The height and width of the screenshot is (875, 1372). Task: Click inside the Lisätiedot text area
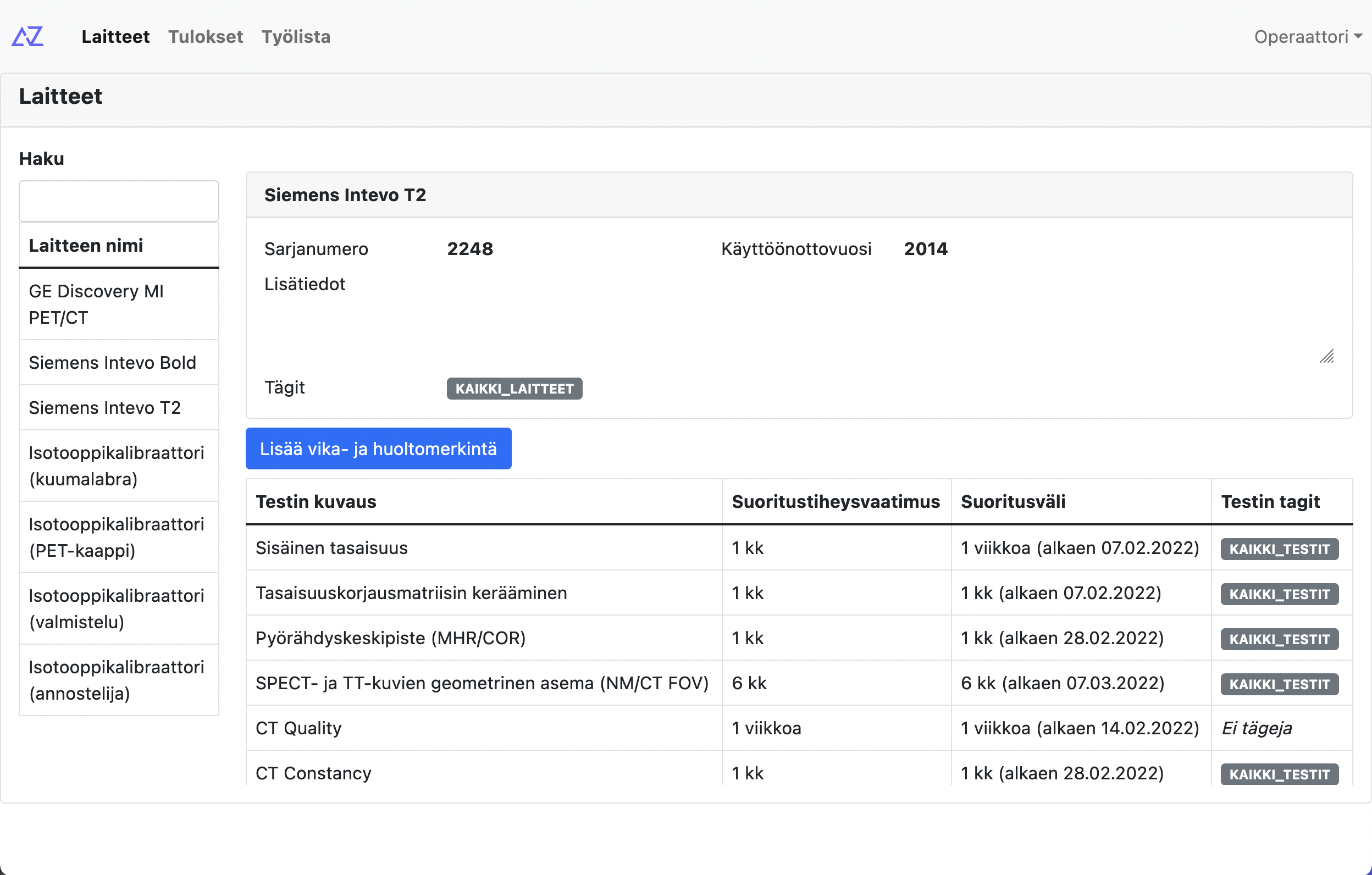pos(890,319)
